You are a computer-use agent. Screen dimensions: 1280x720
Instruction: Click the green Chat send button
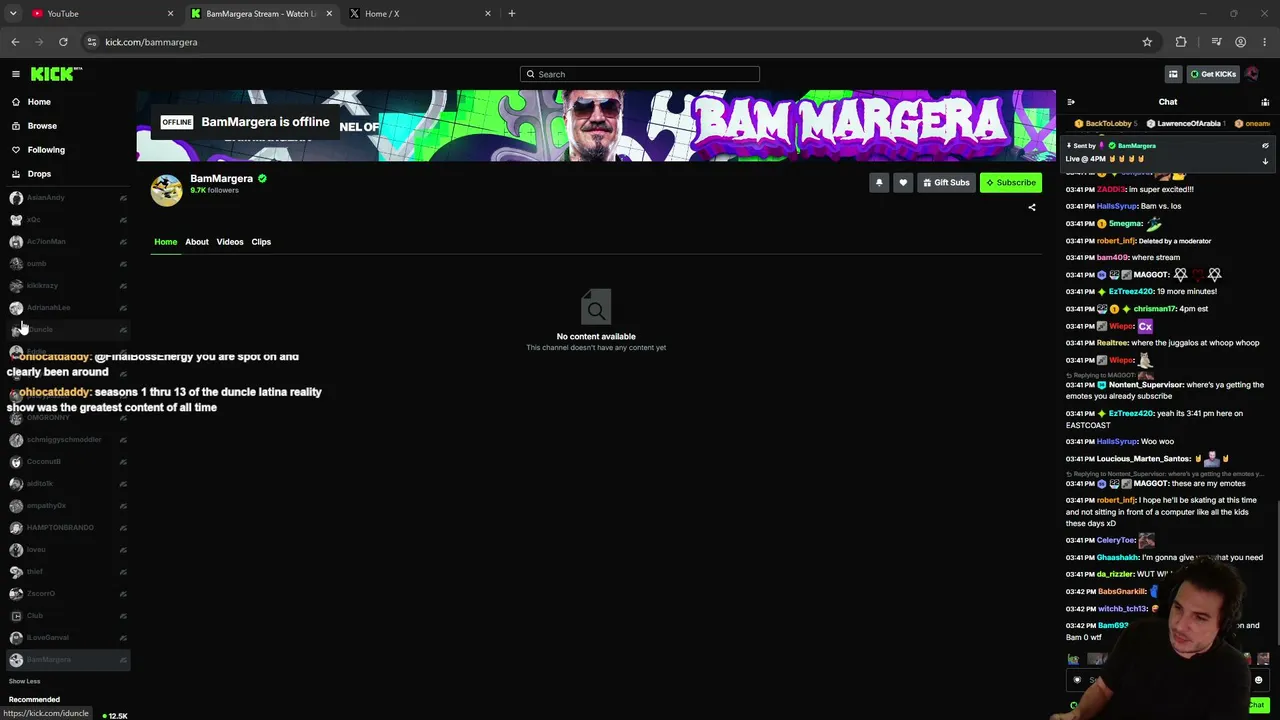1255,705
